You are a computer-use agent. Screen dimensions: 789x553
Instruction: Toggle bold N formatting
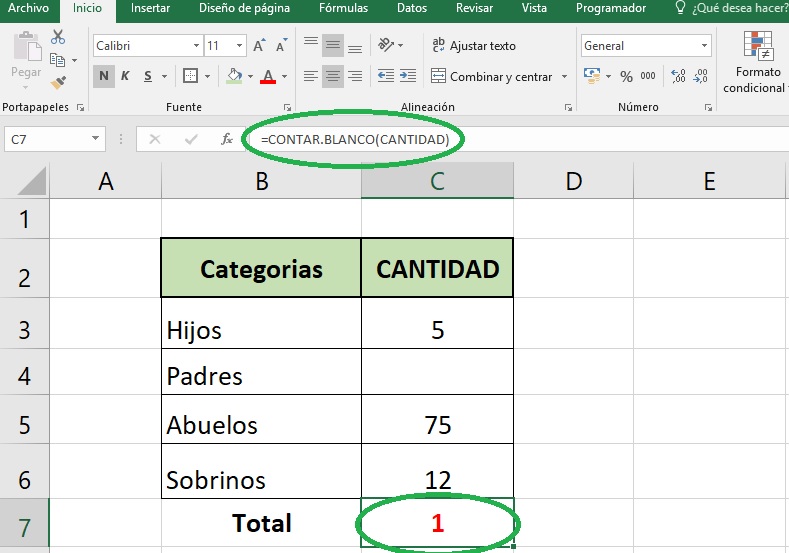(104, 76)
